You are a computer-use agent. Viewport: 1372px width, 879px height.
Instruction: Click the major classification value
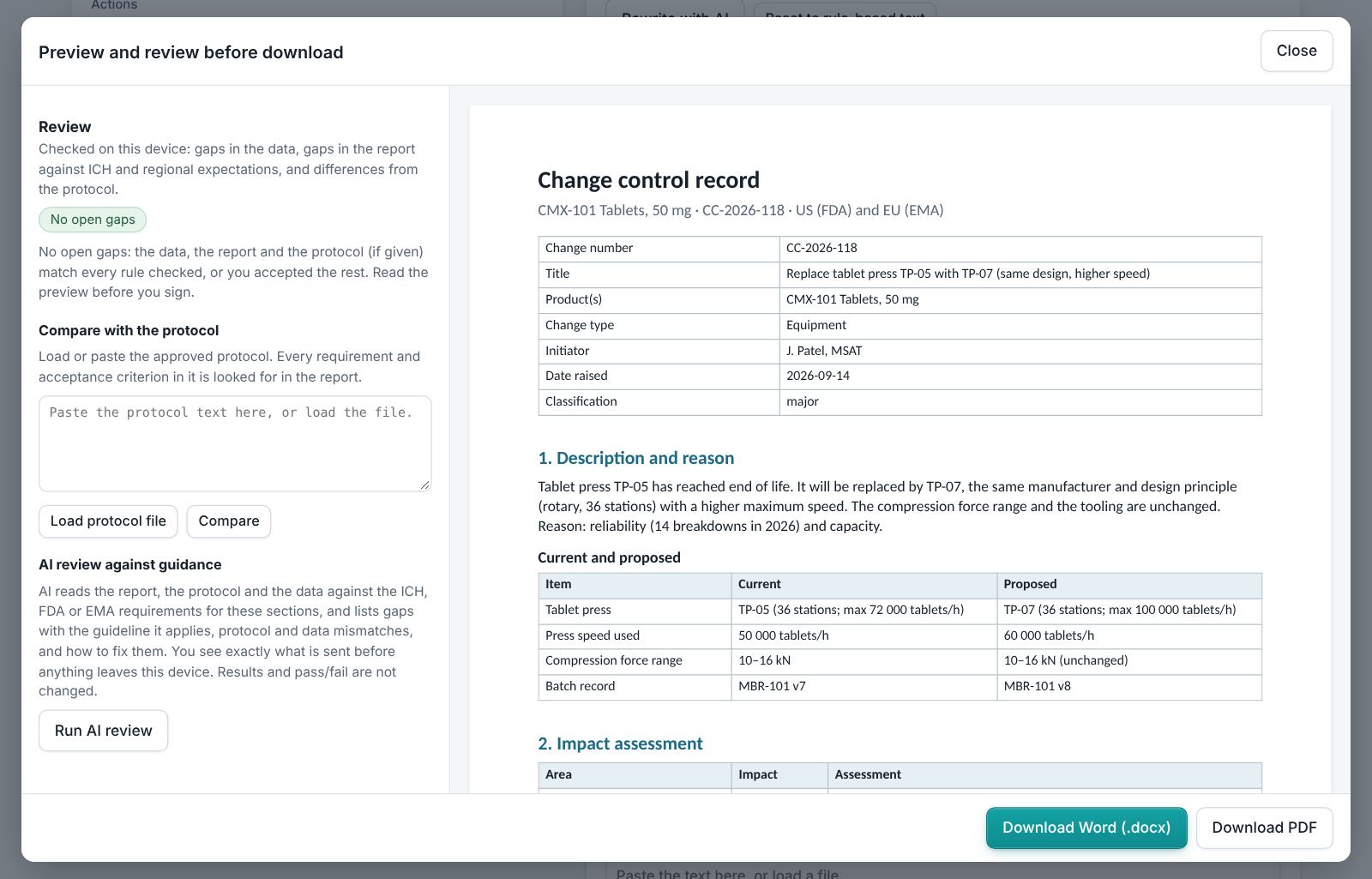tap(1020, 402)
